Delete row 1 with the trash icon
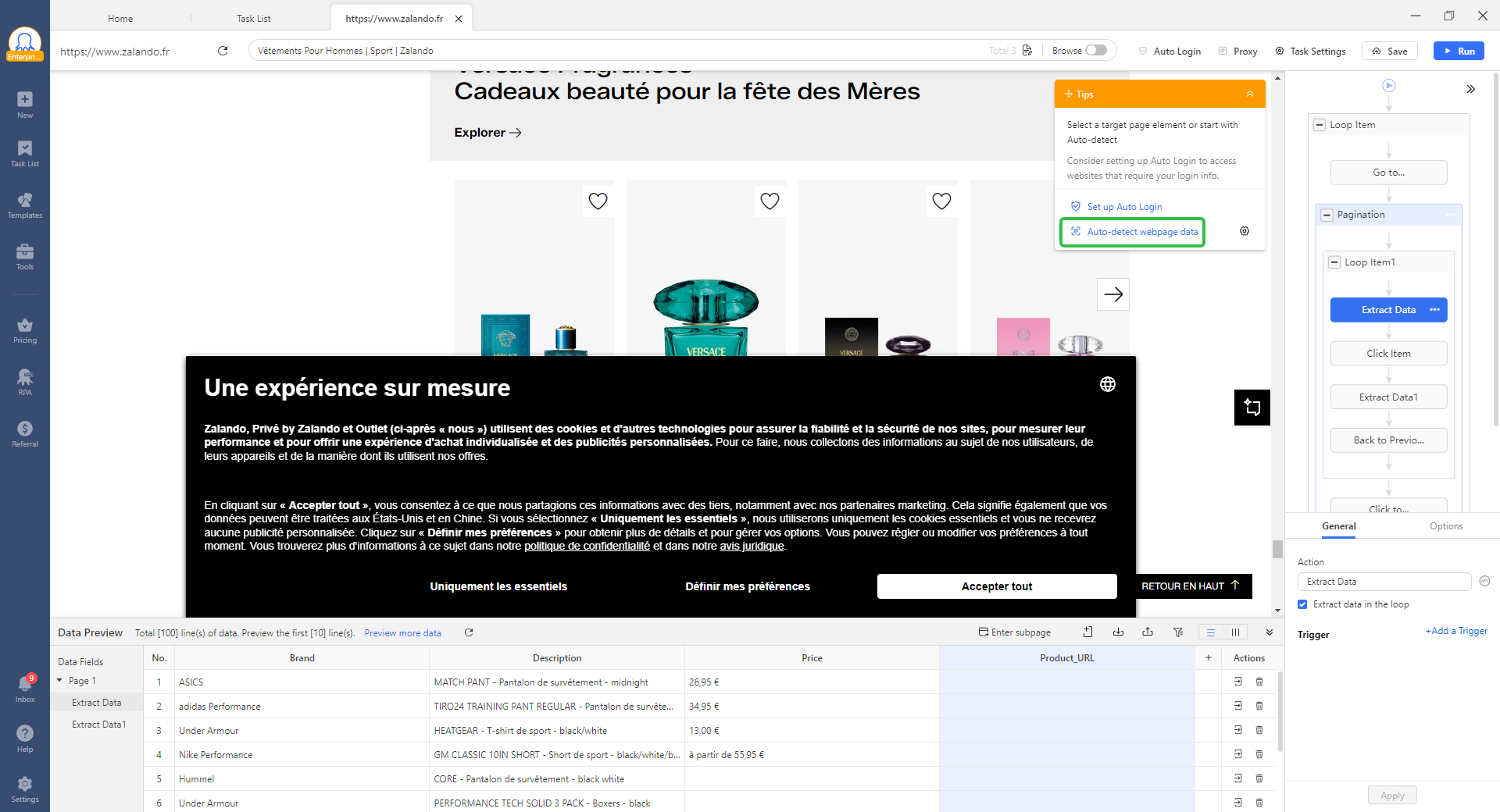1500x812 pixels. [1259, 682]
